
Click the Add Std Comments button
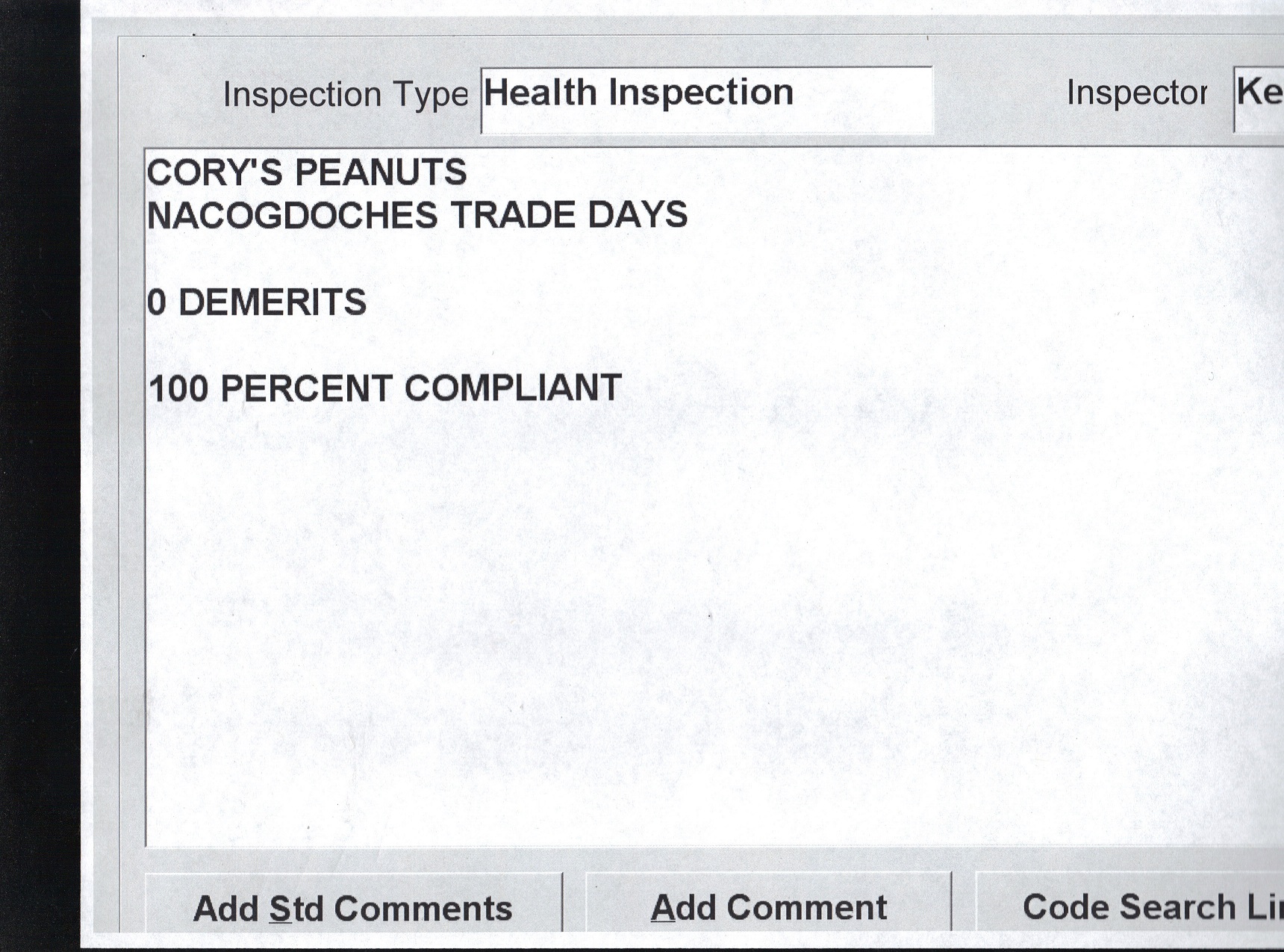tap(353, 907)
